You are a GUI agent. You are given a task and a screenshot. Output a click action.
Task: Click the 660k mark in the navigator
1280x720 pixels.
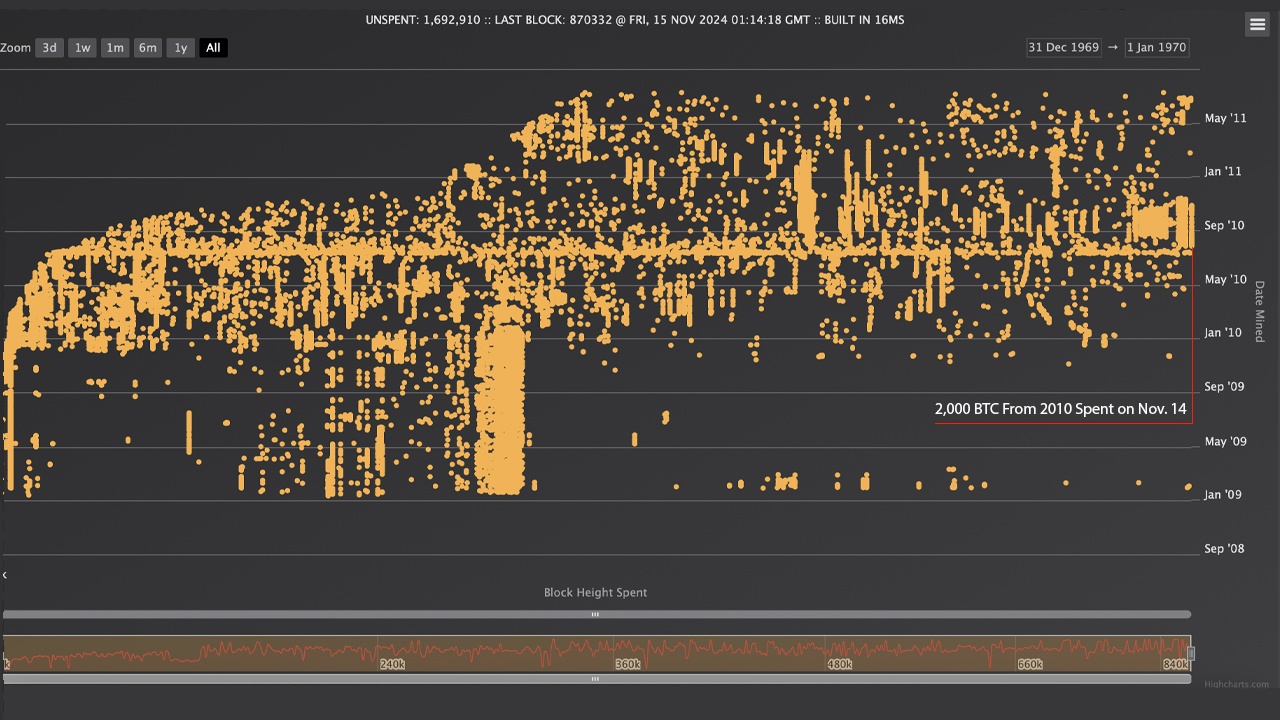pos(1029,664)
